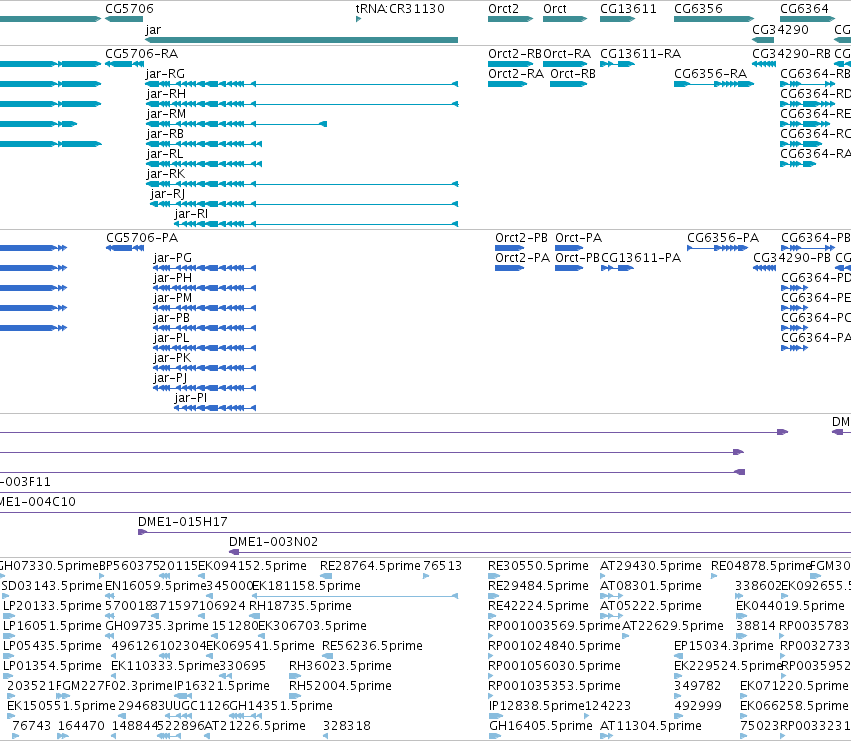Click the CG6356-RA transcript label
This screenshot has width=851, height=741.
click(x=710, y=74)
